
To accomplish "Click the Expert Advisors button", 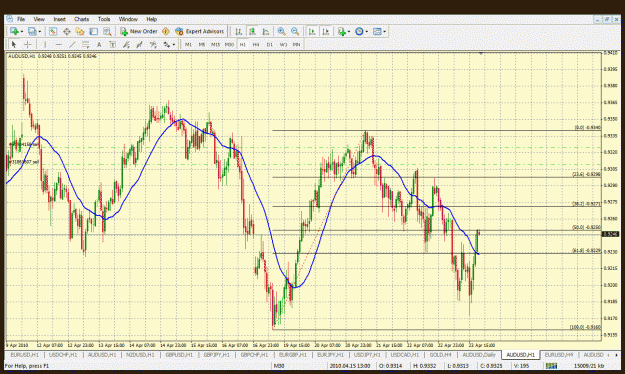I will pyautogui.click(x=200, y=31).
